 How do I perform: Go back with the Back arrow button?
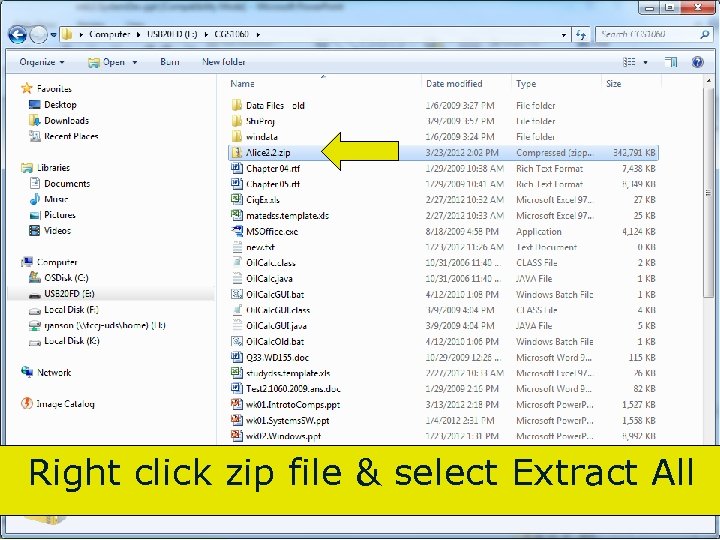(17, 34)
